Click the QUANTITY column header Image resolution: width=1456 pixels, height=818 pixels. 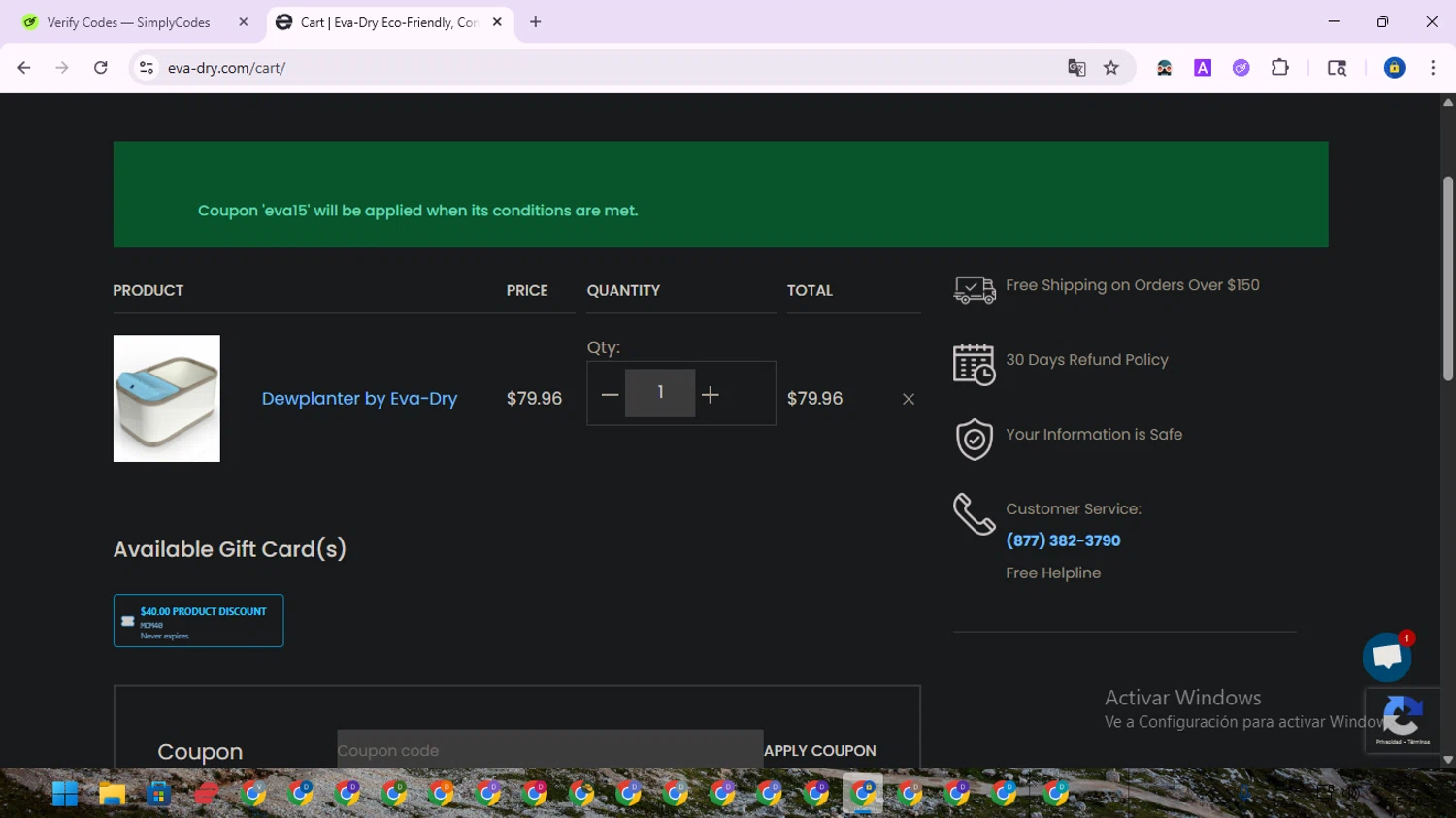(x=623, y=290)
